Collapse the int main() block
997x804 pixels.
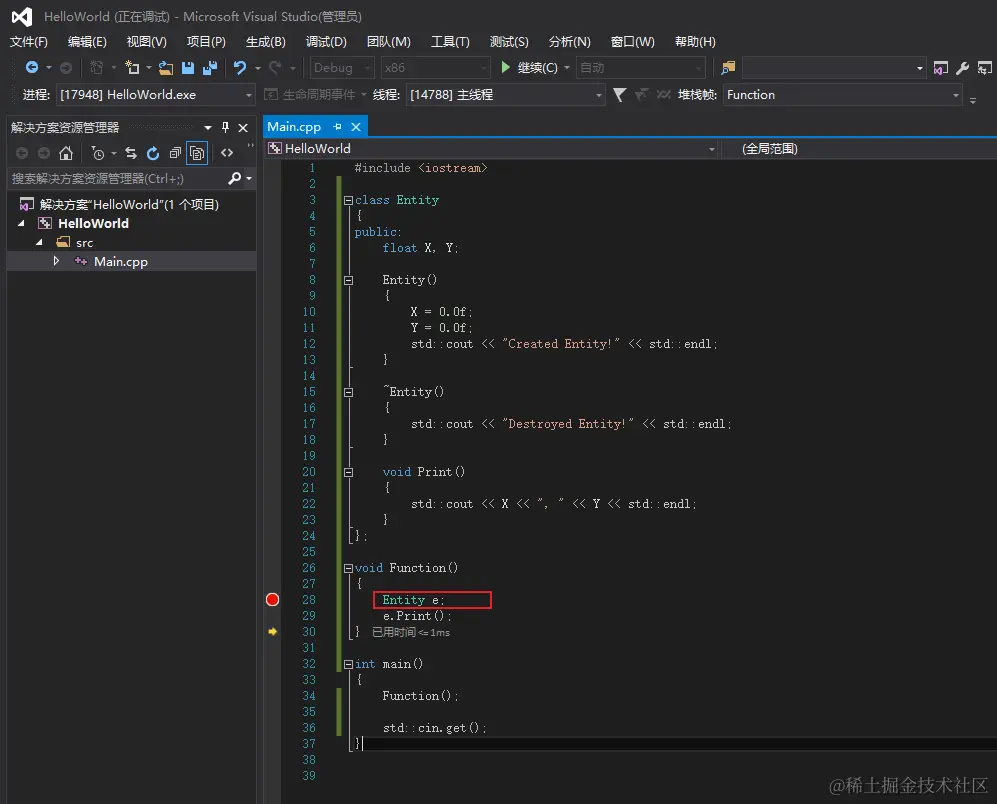[348, 664]
